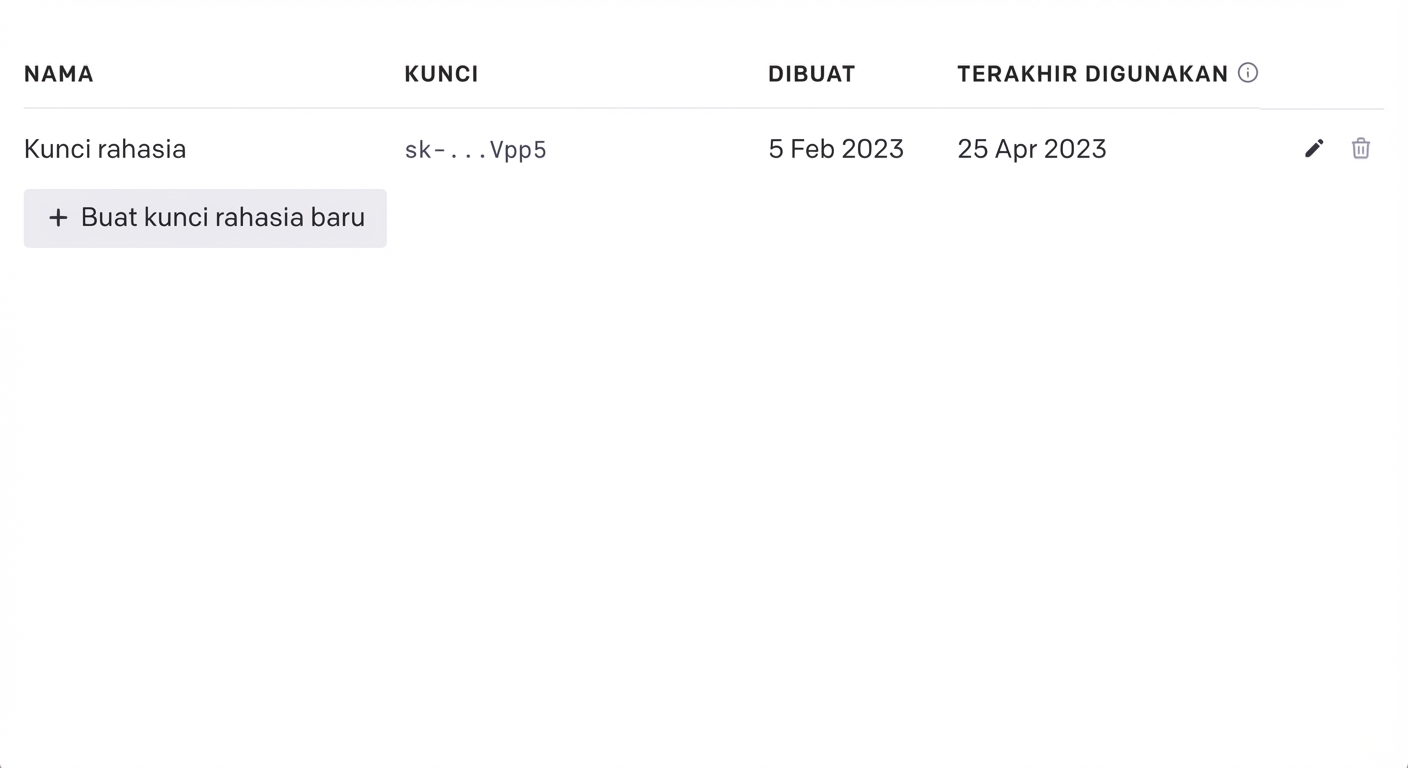Image resolution: width=1408 pixels, height=768 pixels.
Task: Click the created date 5 Feb 2023
Action: [x=836, y=149]
